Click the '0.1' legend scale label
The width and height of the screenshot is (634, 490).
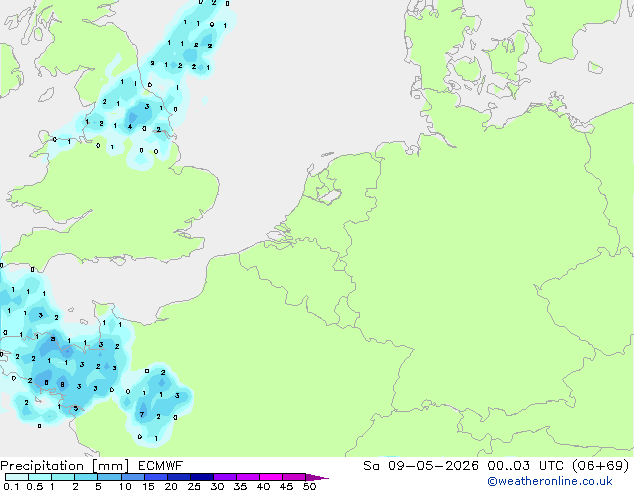[x=11, y=486]
